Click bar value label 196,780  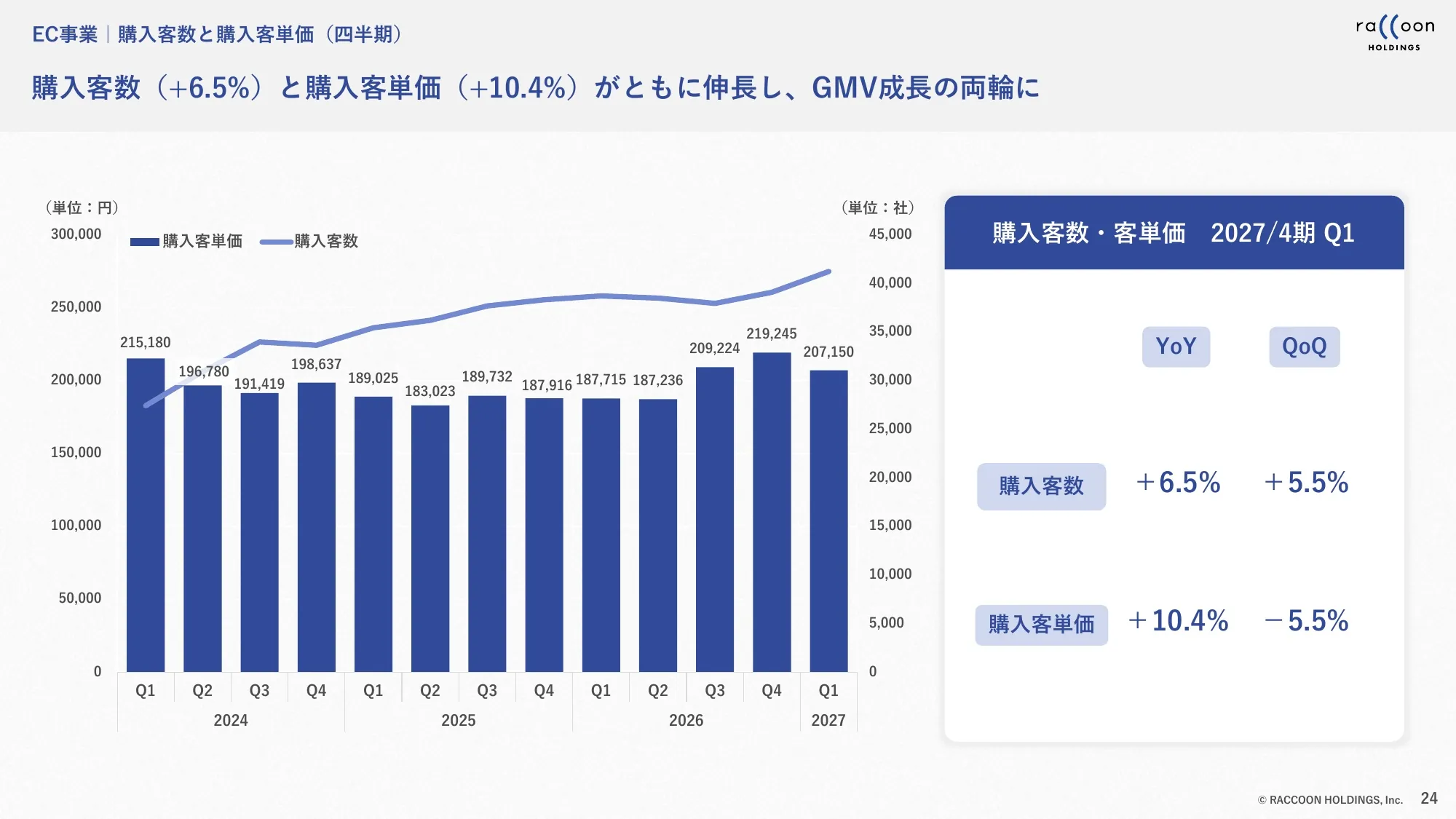coord(204,371)
